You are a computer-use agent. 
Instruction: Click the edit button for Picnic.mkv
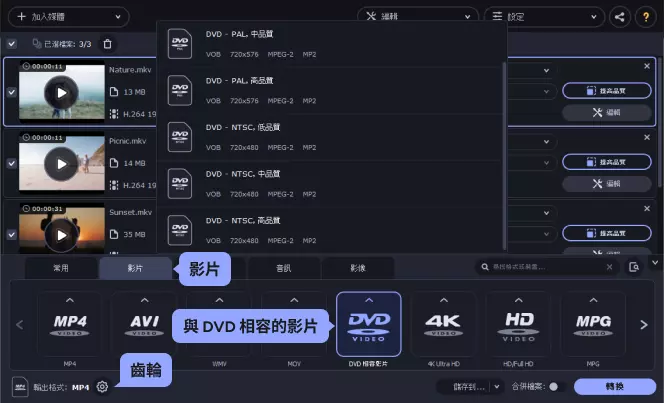(607, 184)
